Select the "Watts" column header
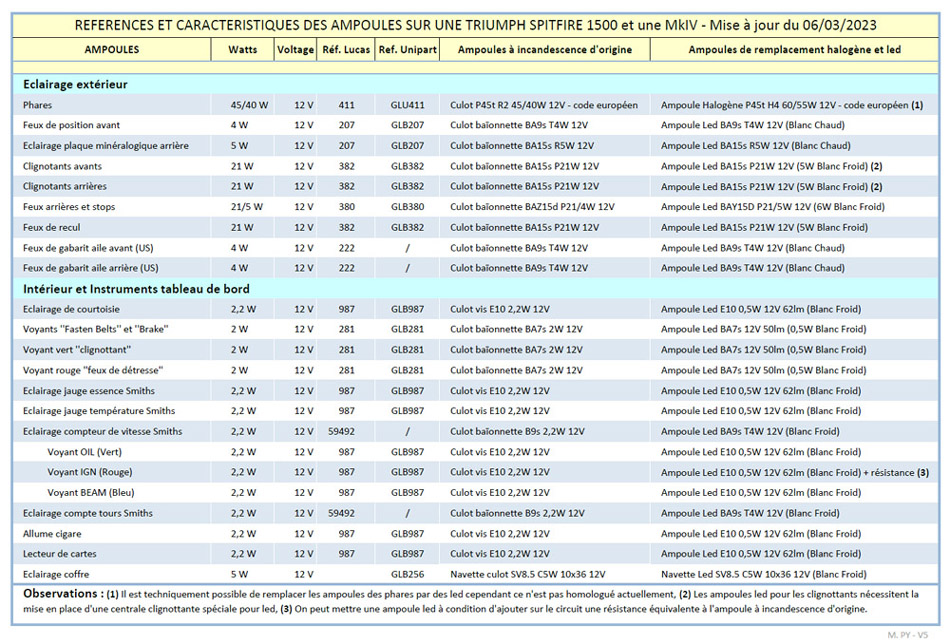This screenshot has width=950, height=644. coord(242,49)
